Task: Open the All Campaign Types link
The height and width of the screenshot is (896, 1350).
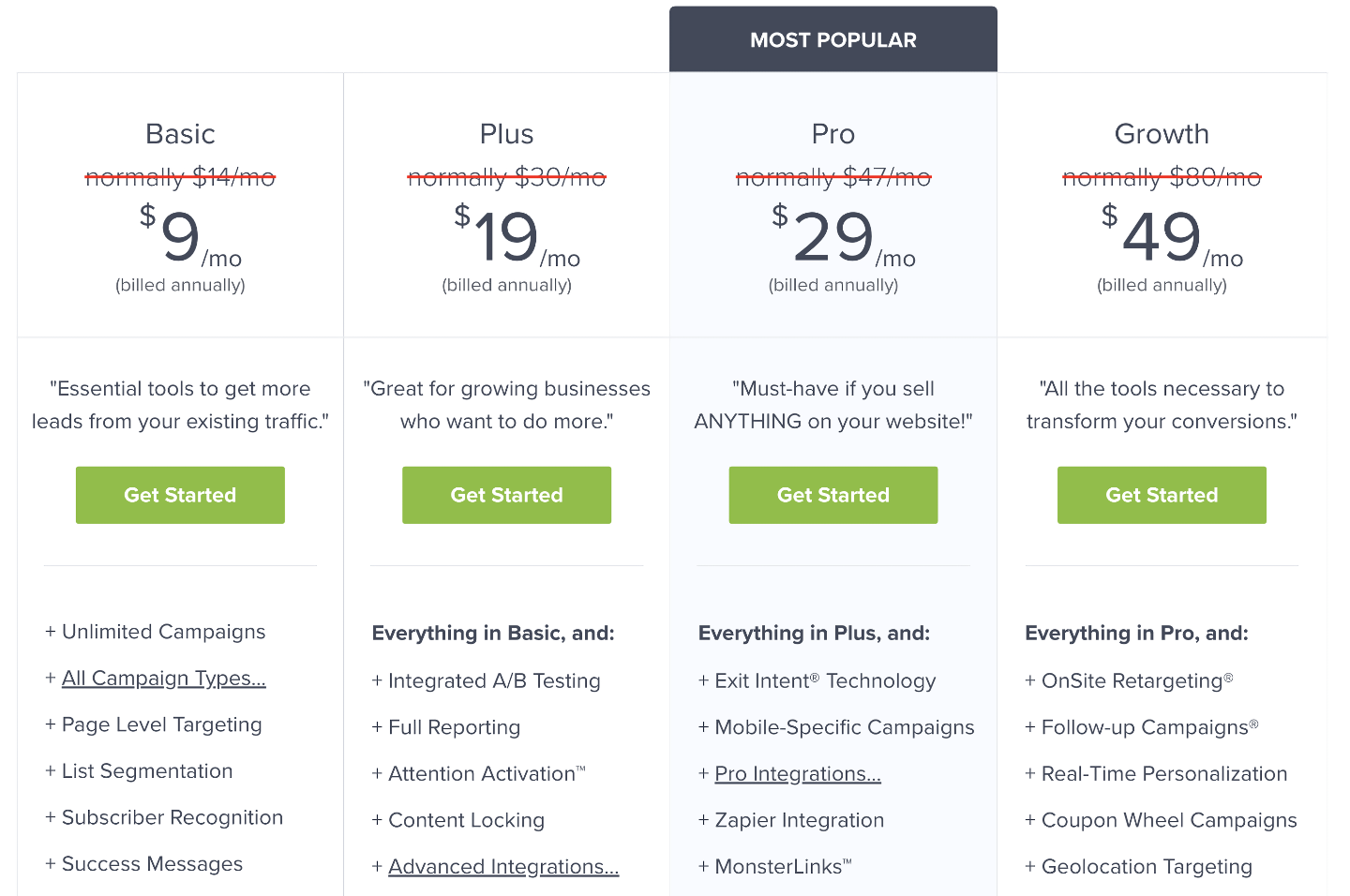Action: (x=163, y=678)
